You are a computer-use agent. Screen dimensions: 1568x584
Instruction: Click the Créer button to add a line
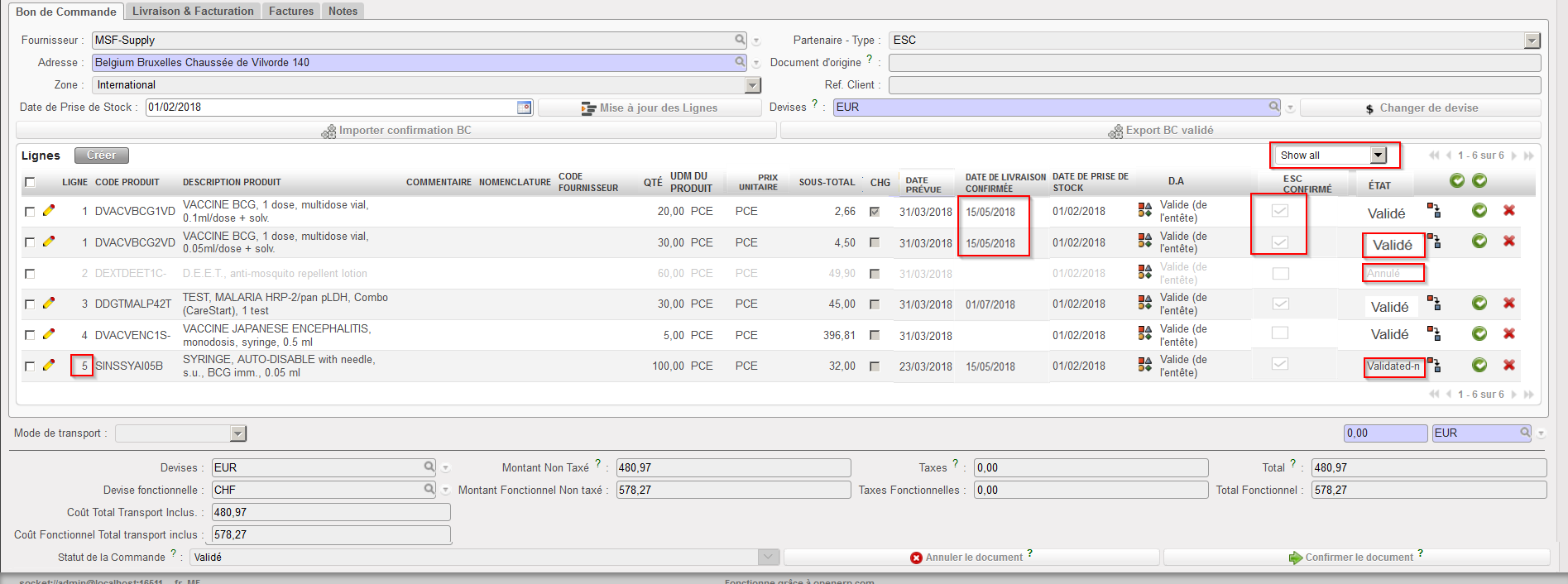click(101, 156)
